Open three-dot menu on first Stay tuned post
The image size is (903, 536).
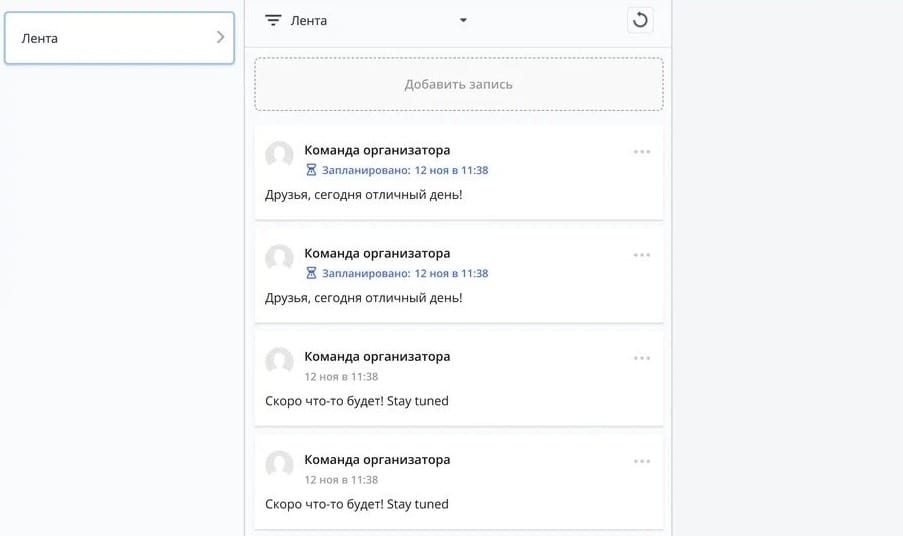click(642, 358)
